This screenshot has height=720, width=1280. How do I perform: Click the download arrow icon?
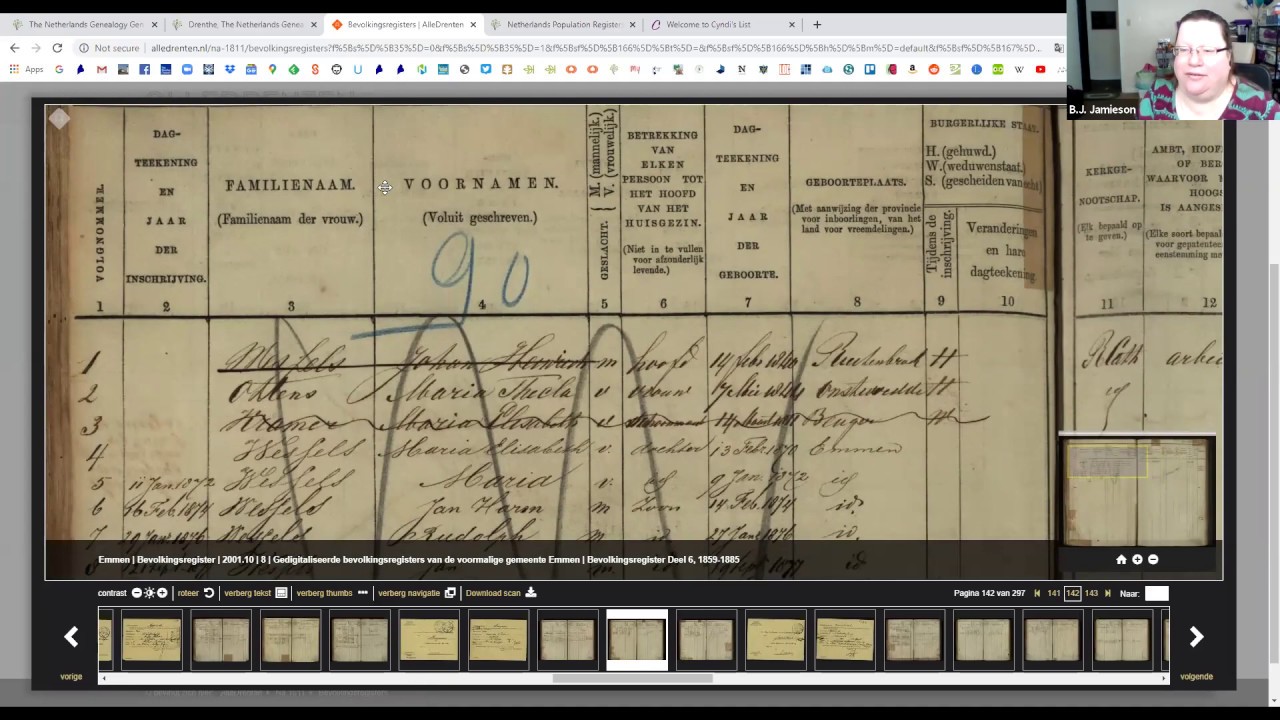(x=531, y=593)
